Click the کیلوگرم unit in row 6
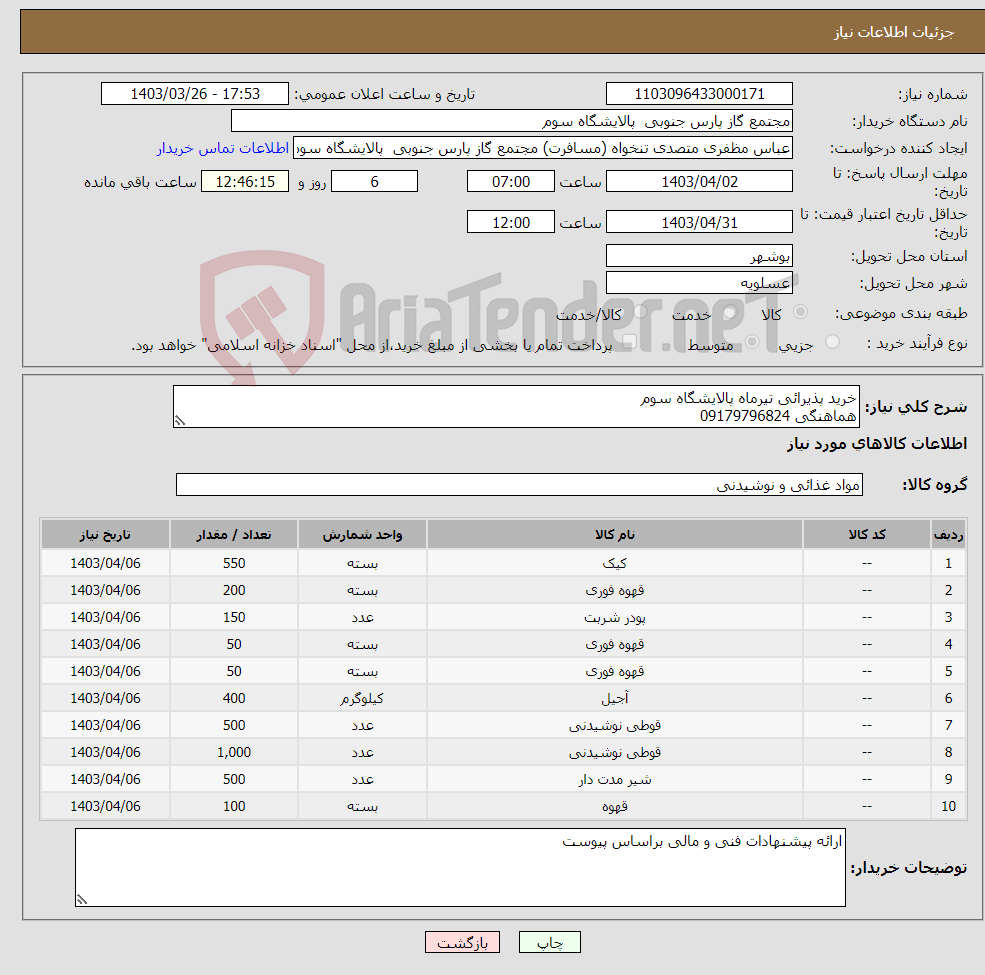Viewport: 985px width, 975px height. [x=362, y=698]
